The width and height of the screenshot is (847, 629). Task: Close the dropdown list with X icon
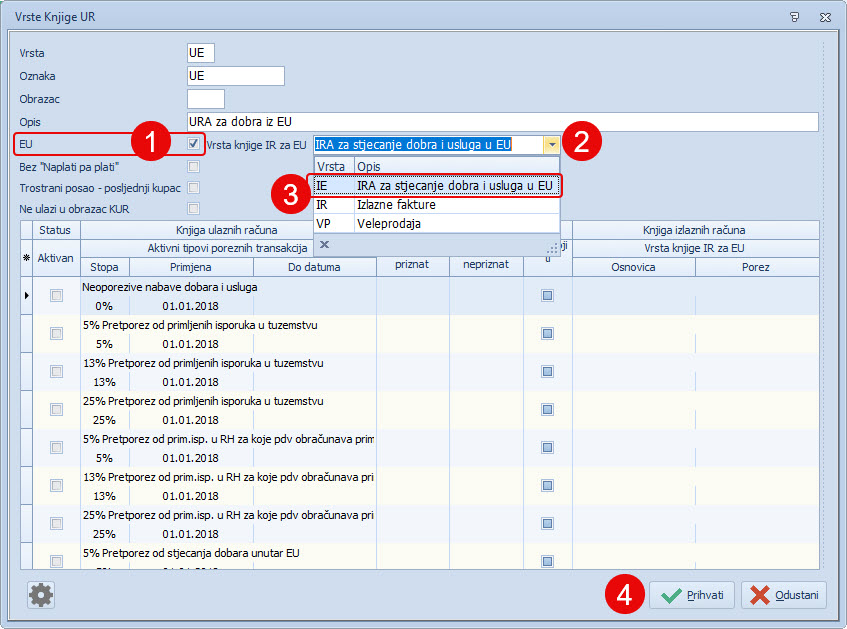click(x=325, y=243)
